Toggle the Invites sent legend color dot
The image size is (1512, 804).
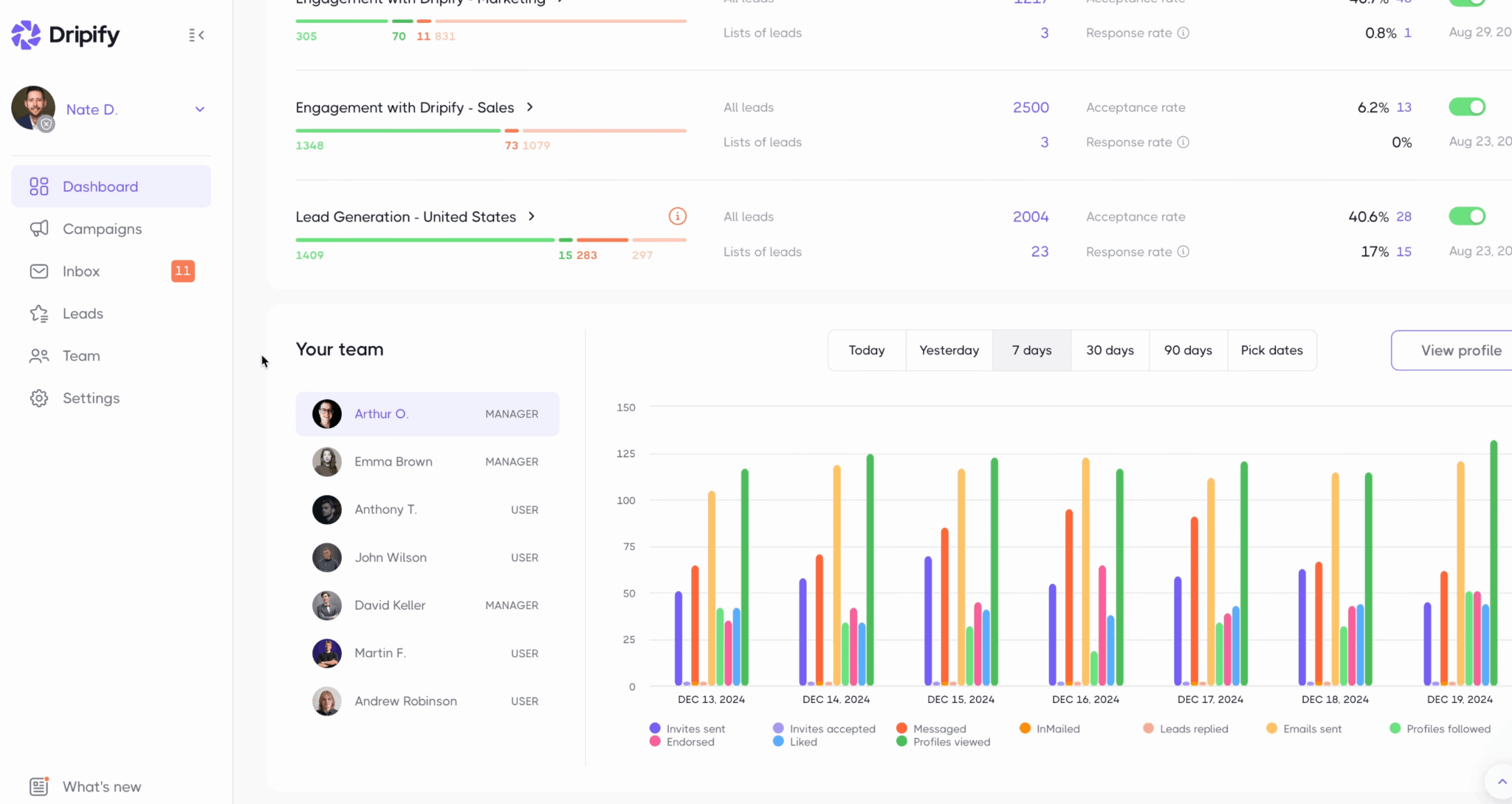coord(655,728)
